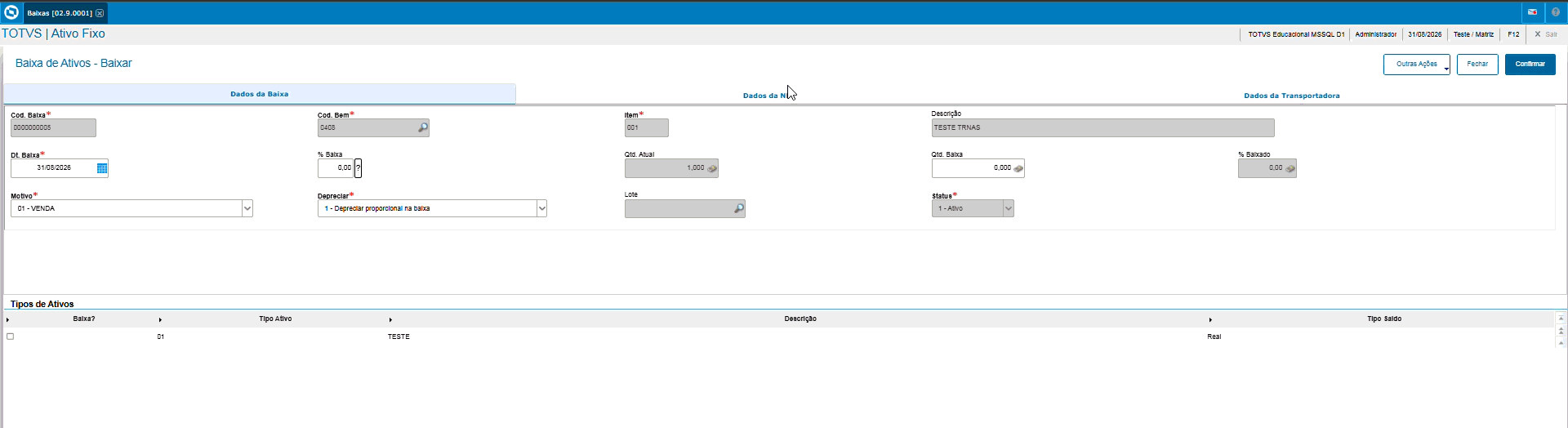Image resolution: width=1568 pixels, height=428 pixels.
Task: Click the Administrador user label
Action: [x=1375, y=34]
